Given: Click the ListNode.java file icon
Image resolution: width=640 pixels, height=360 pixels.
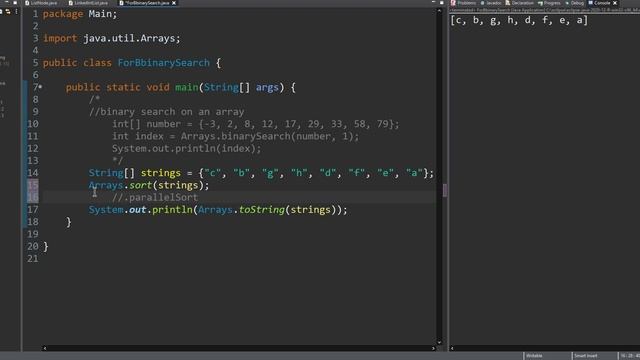Looking at the screenshot, I should pos(27,3).
